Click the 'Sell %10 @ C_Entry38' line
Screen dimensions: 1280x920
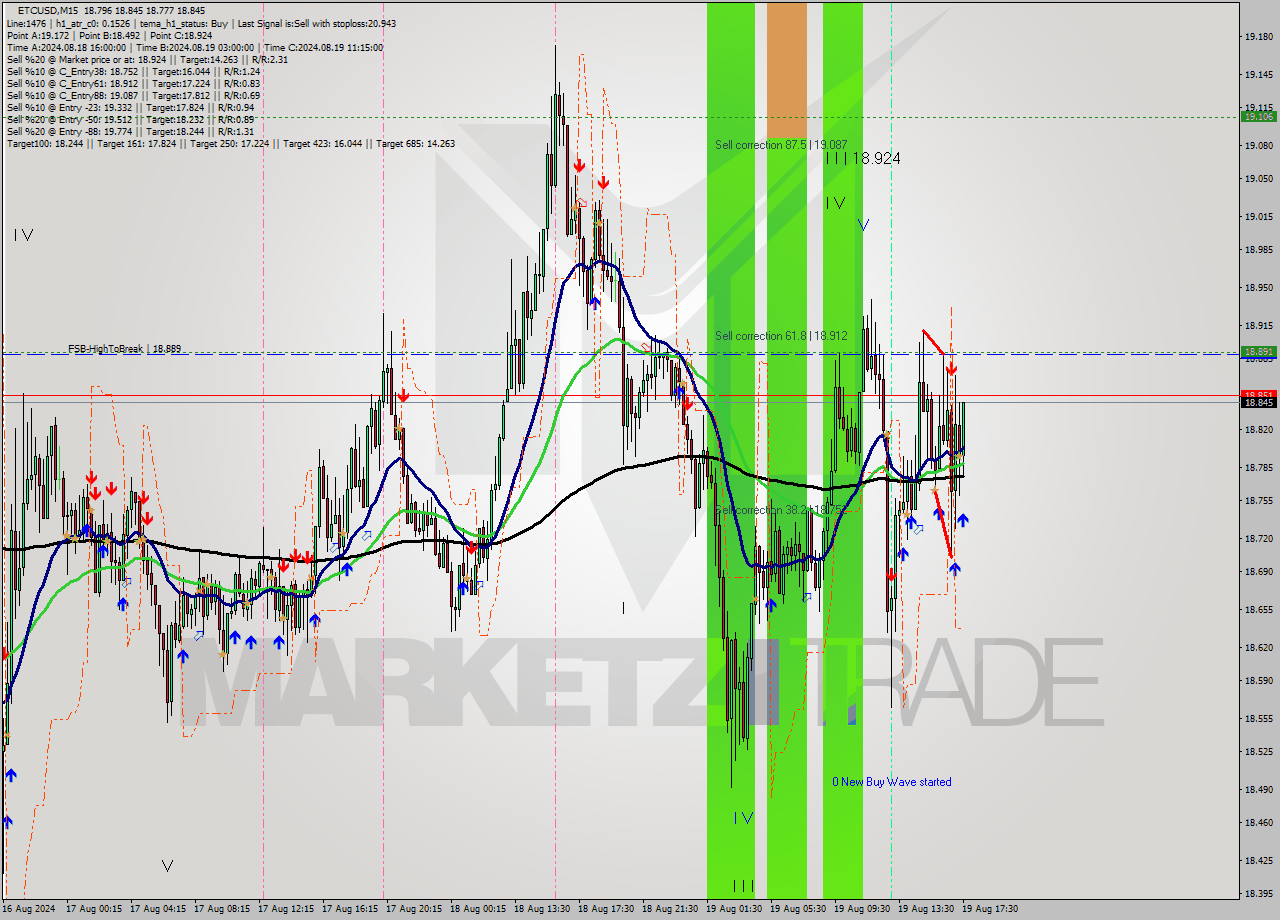point(133,71)
